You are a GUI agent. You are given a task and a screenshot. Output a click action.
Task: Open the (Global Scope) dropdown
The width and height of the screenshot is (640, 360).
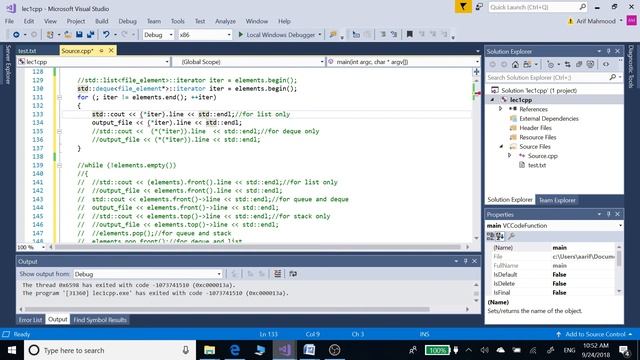click(249, 62)
